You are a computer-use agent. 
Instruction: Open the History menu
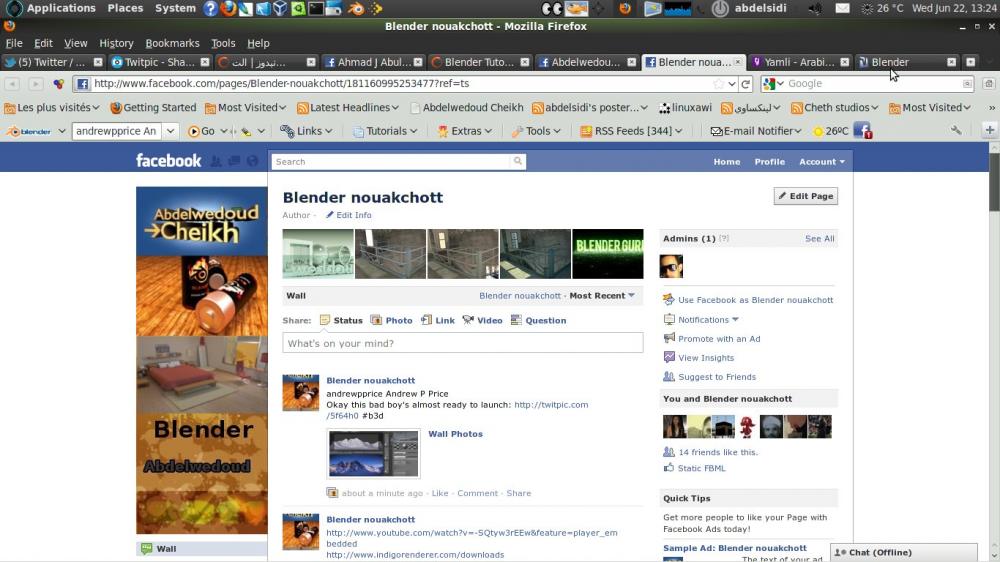(x=116, y=43)
